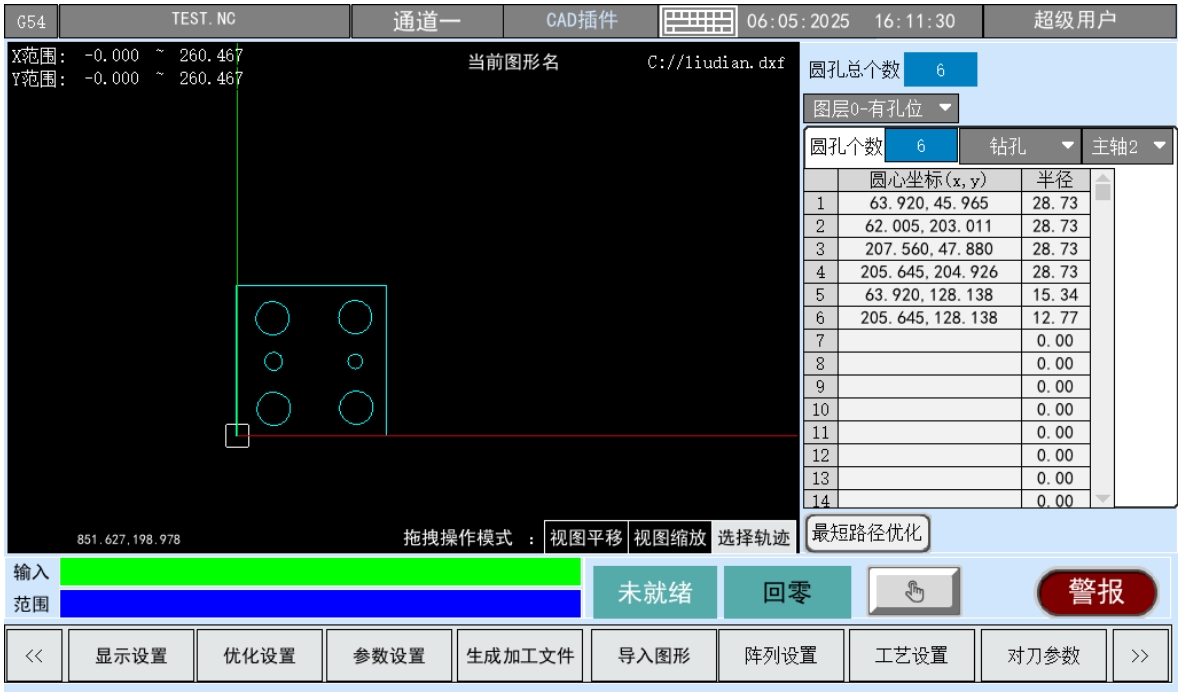The image size is (1182, 696).
Task: Select the origin square marker in the canvas
Action: point(237,436)
